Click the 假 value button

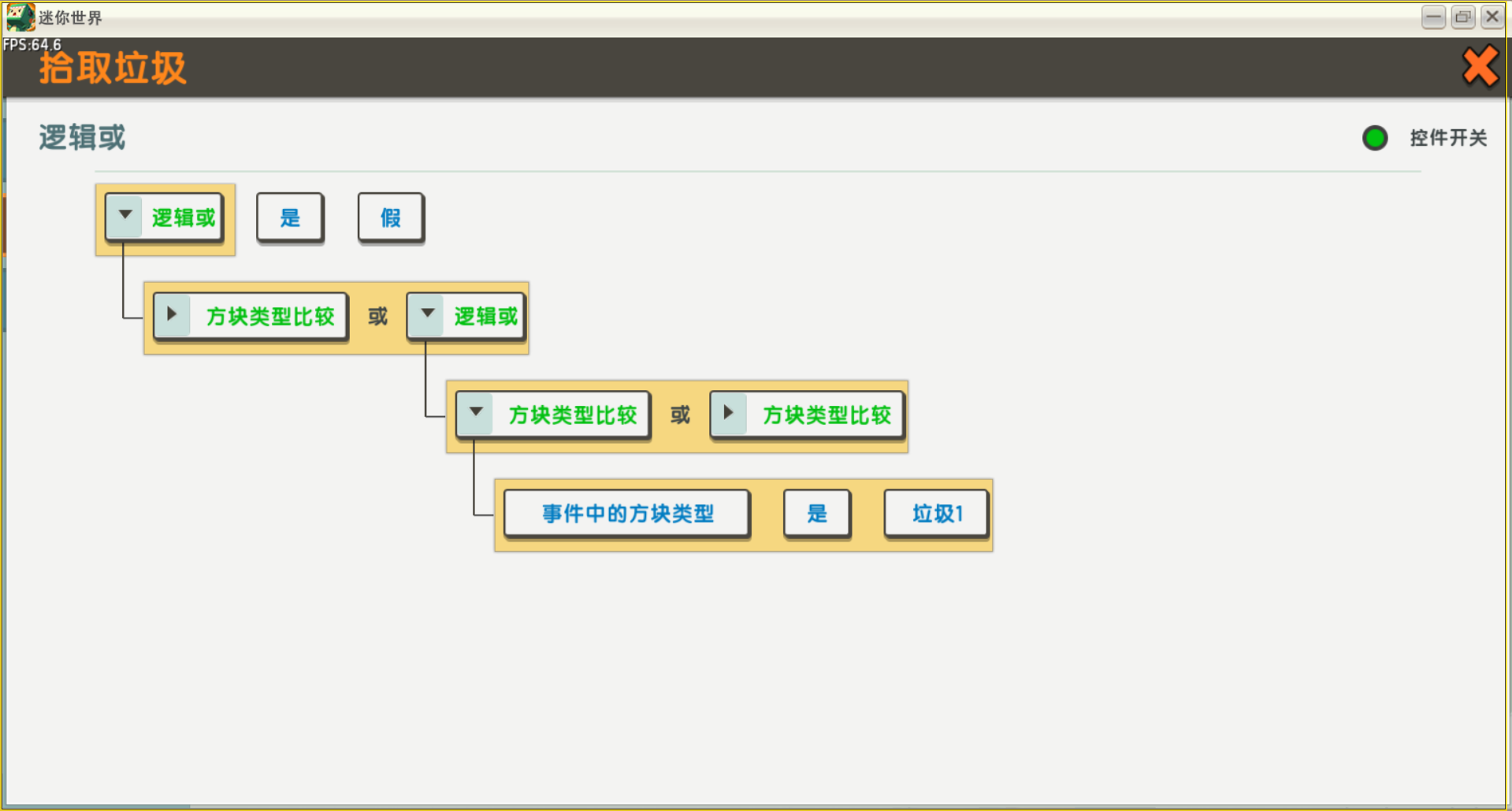[391, 218]
